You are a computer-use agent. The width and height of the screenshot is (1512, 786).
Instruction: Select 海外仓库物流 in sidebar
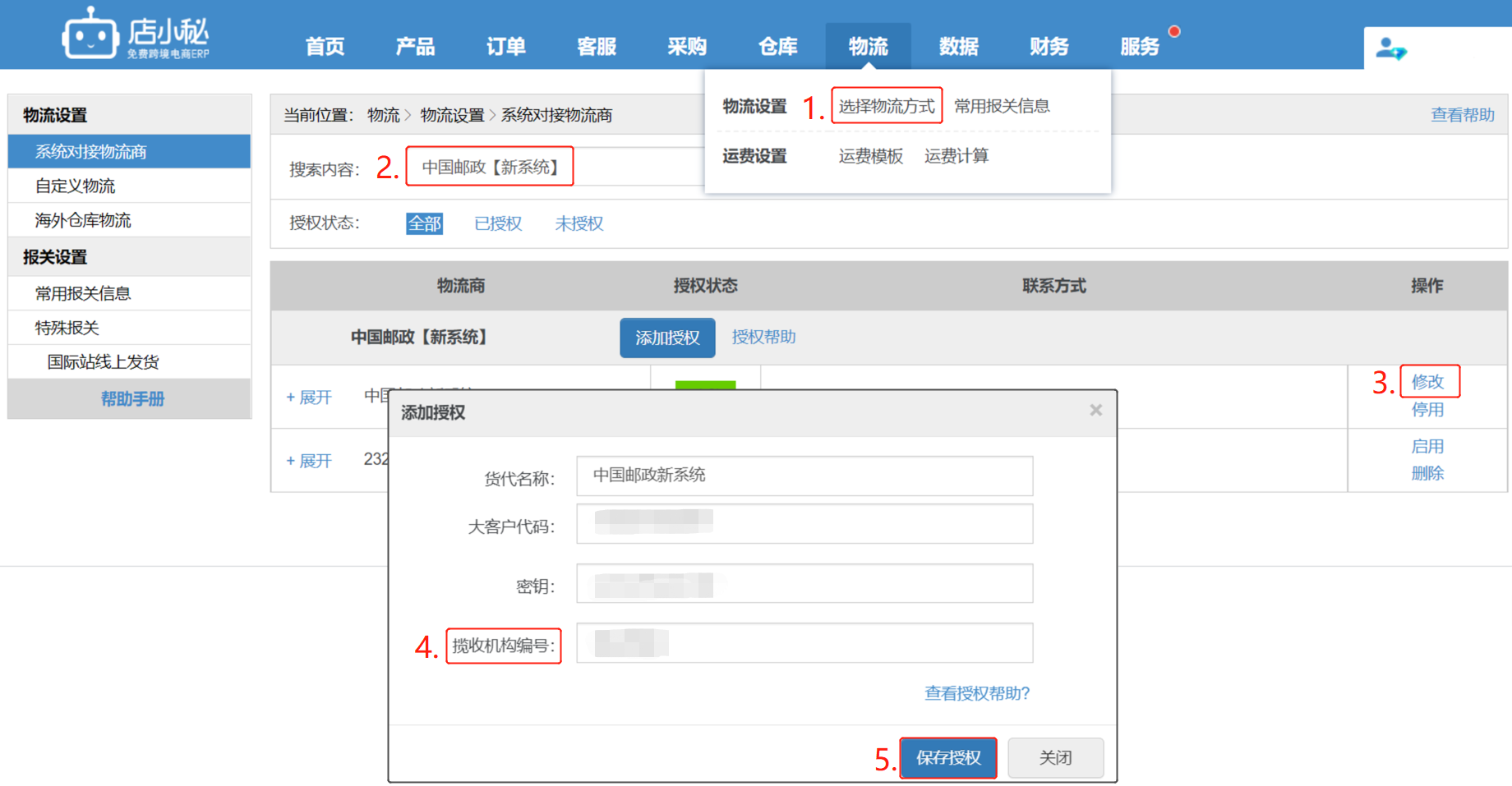(x=129, y=220)
